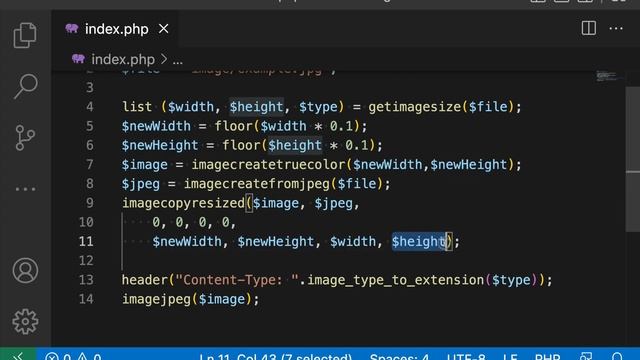The width and height of the screenshot is (640, 360).
Task: Open the Explorer view in activity bar
Action: pos(25,35)
